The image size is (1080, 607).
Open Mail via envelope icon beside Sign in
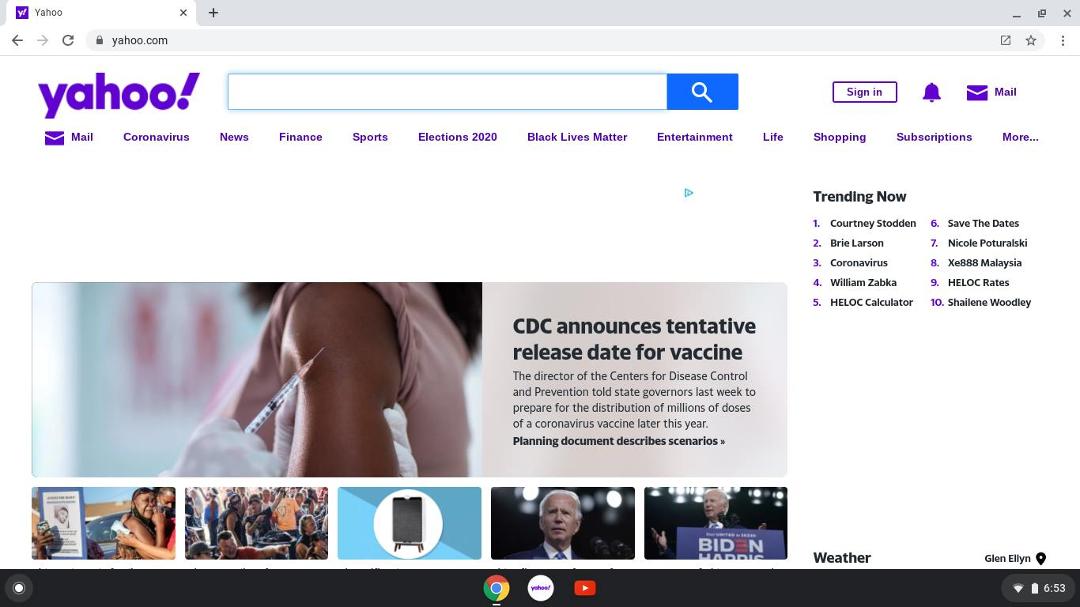[977, 92]
